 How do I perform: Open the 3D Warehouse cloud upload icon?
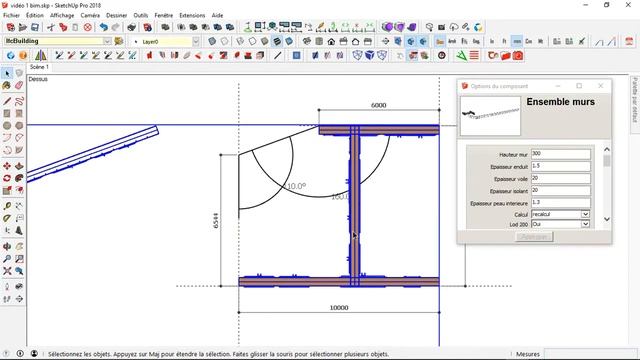pos(454,27)
